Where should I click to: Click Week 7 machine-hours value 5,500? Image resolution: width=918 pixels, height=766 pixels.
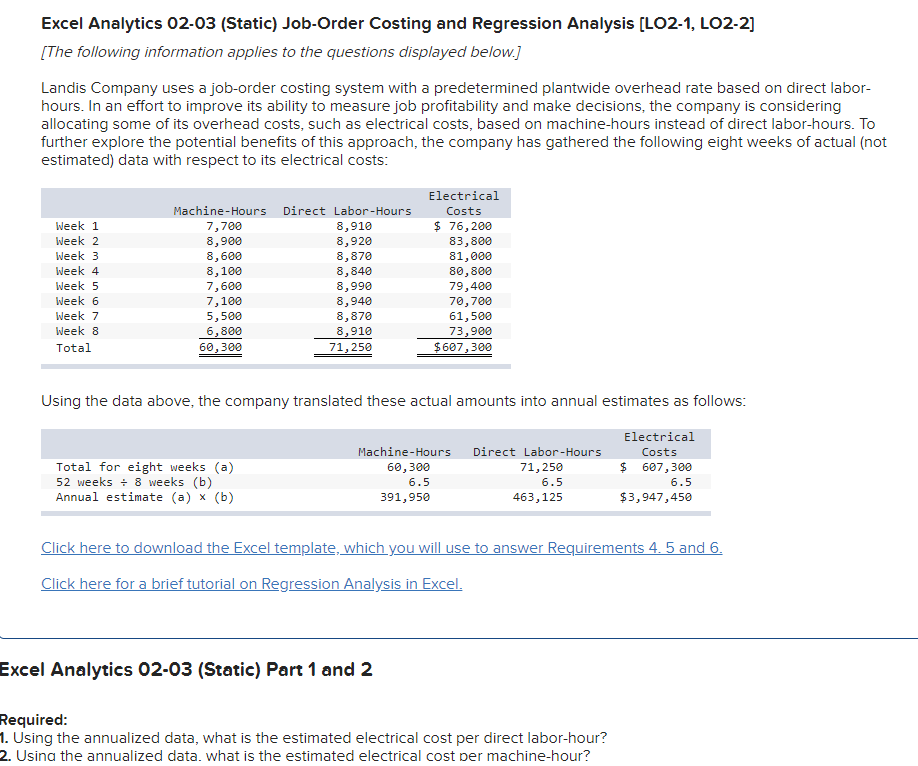point(224,316)
